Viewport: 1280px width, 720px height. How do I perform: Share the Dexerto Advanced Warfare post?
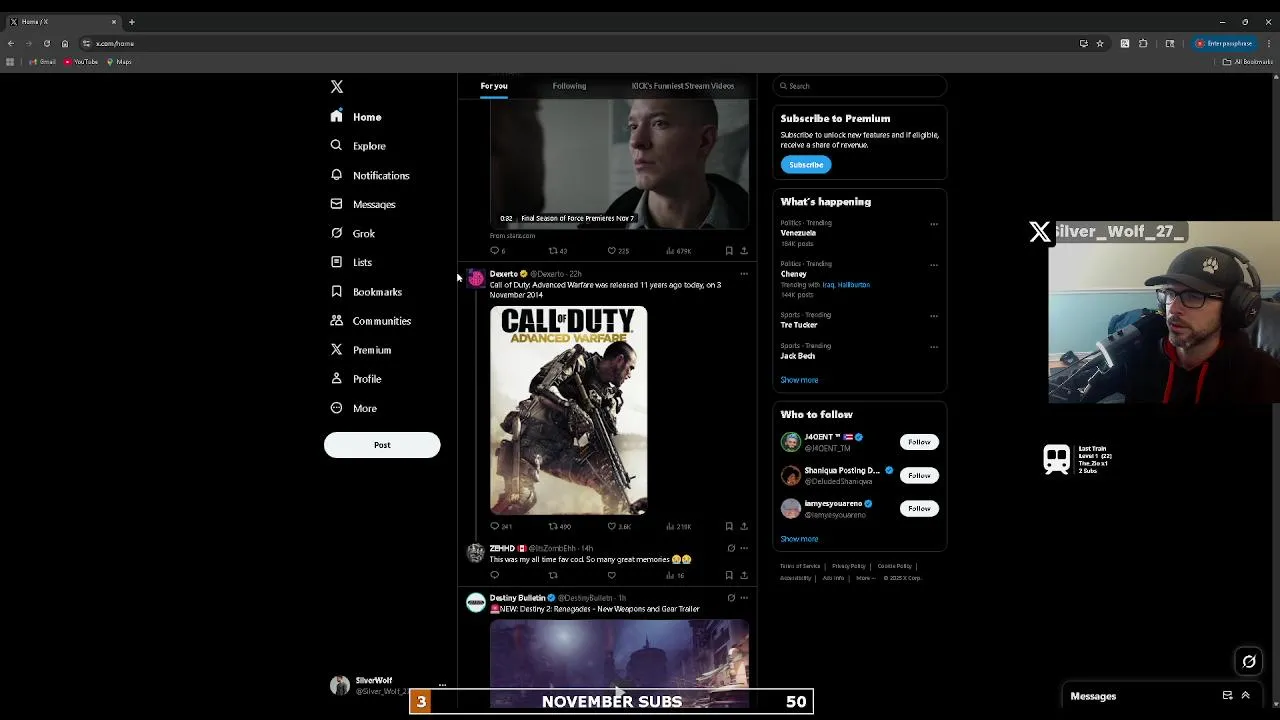(x=743, y=526)
